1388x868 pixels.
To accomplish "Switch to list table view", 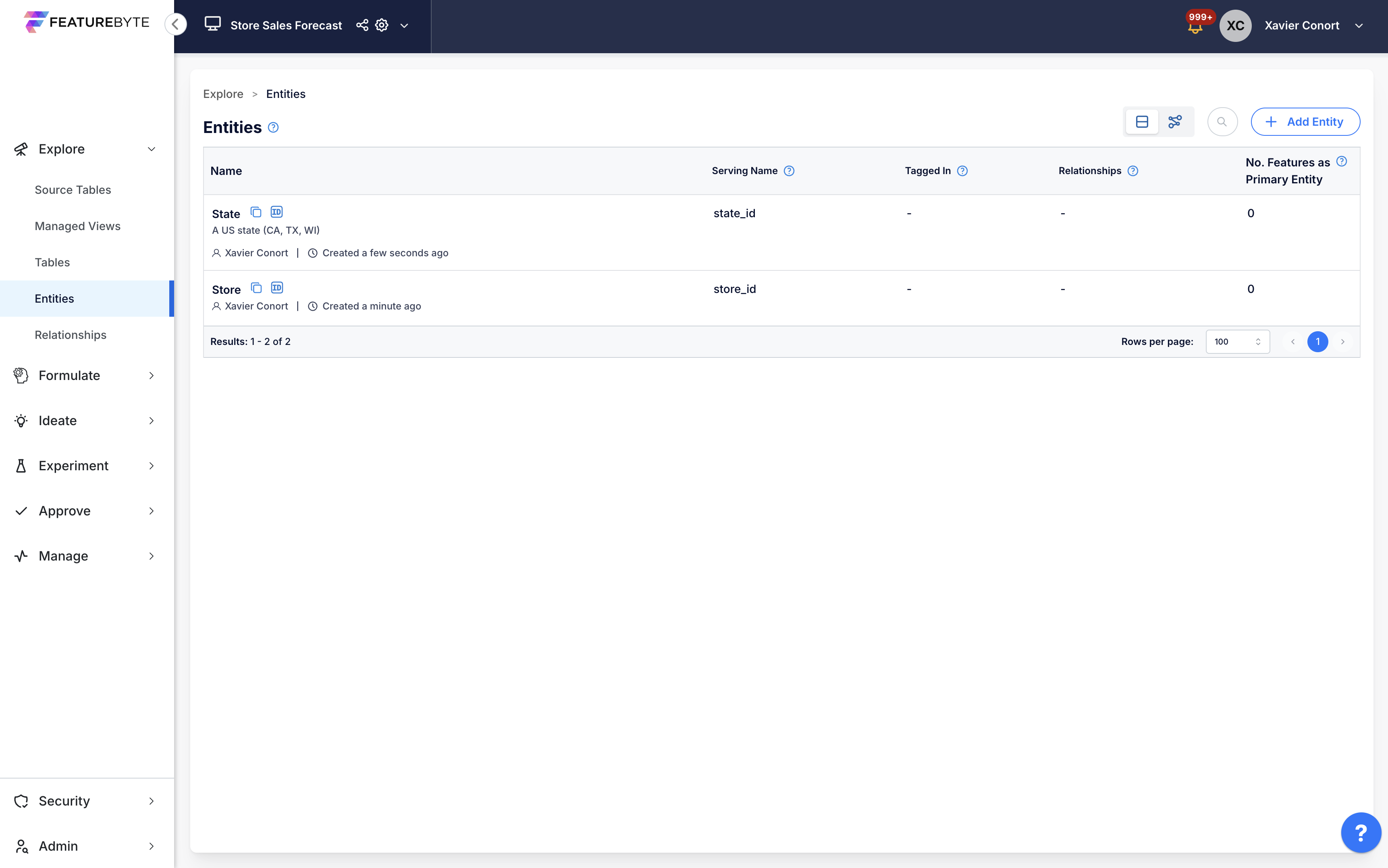I will [x=1142, y=122].
